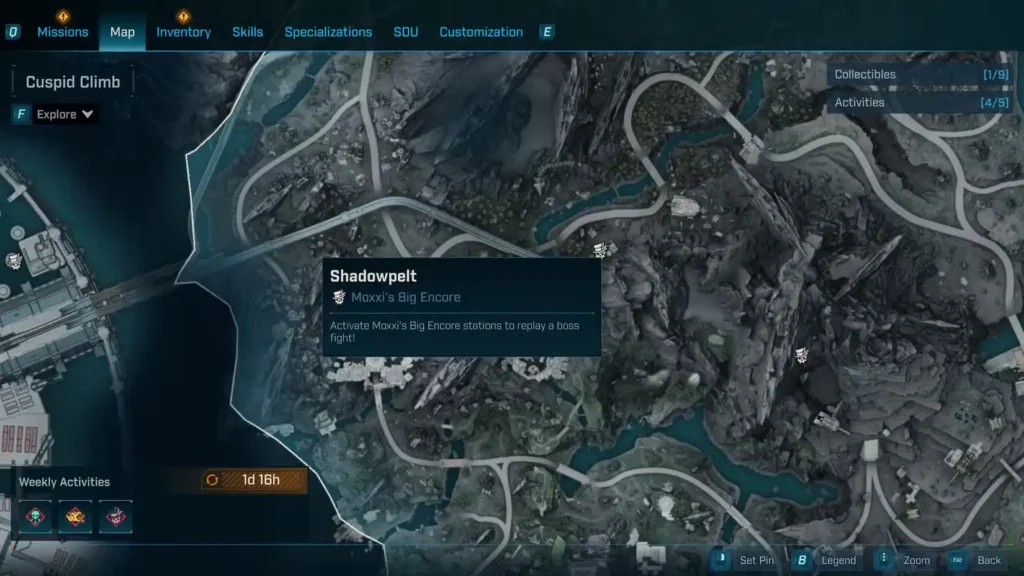Open the Customization tab
1024x576 pixels.
[x=481, y=32]
